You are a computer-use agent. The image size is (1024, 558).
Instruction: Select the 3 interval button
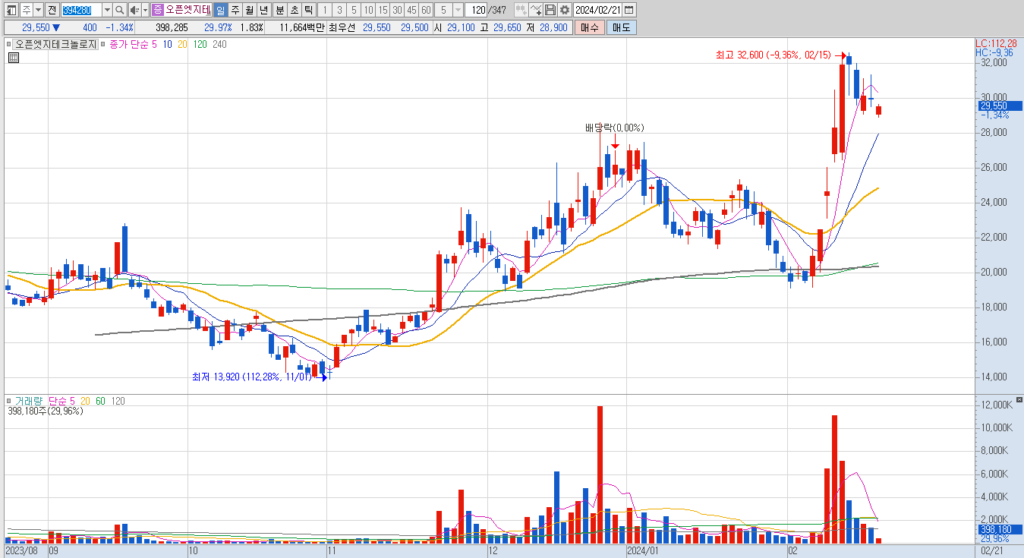click(340, 10)
